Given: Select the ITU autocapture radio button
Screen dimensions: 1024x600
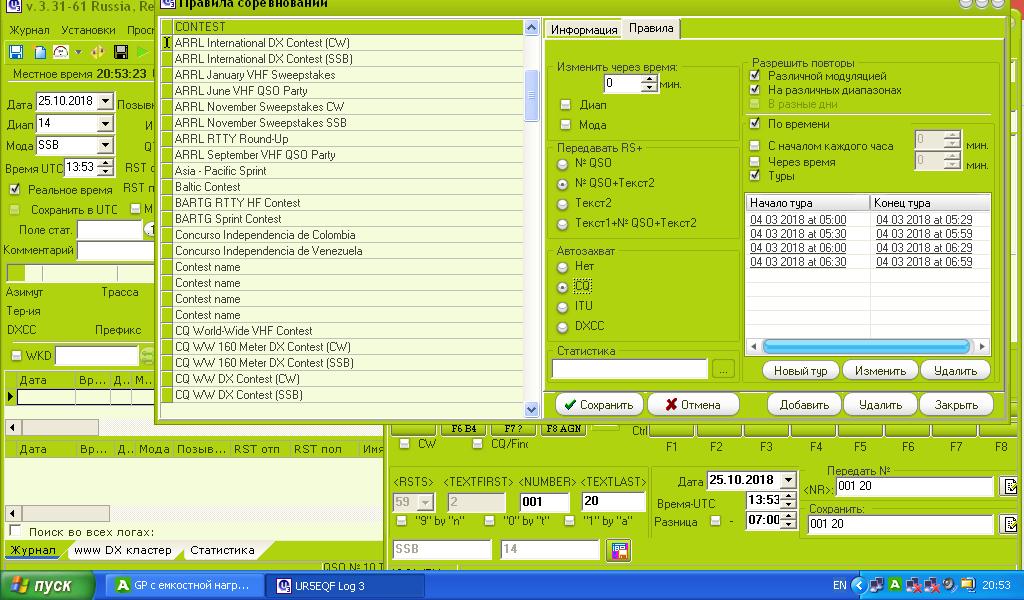Looking at the screenshot, I should click(x=564, y=307).
